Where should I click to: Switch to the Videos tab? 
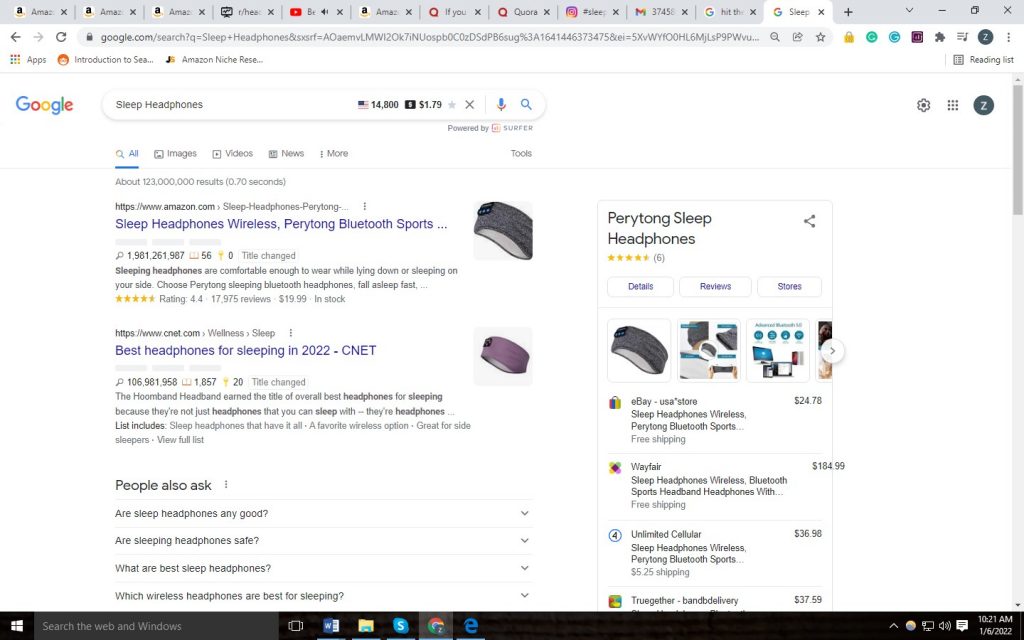232,153
